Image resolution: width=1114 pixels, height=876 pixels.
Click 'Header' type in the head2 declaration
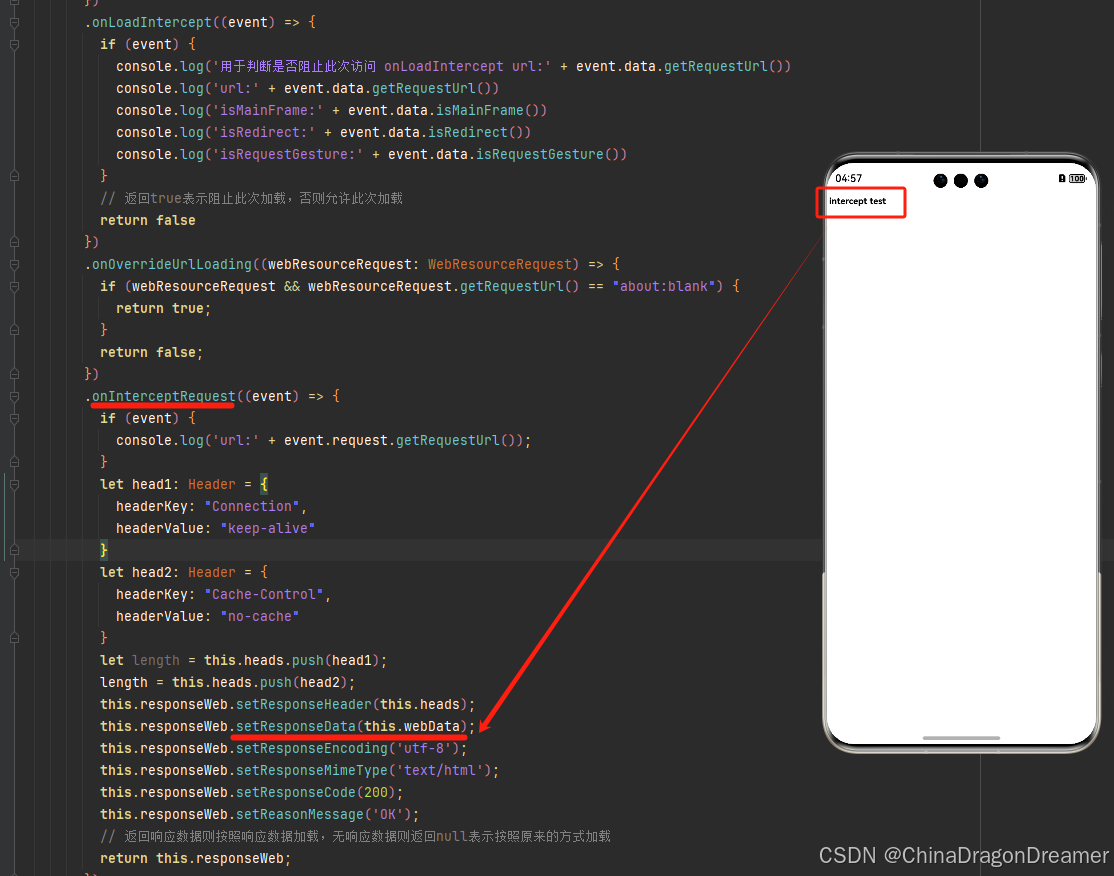click(x=212, y=573)
